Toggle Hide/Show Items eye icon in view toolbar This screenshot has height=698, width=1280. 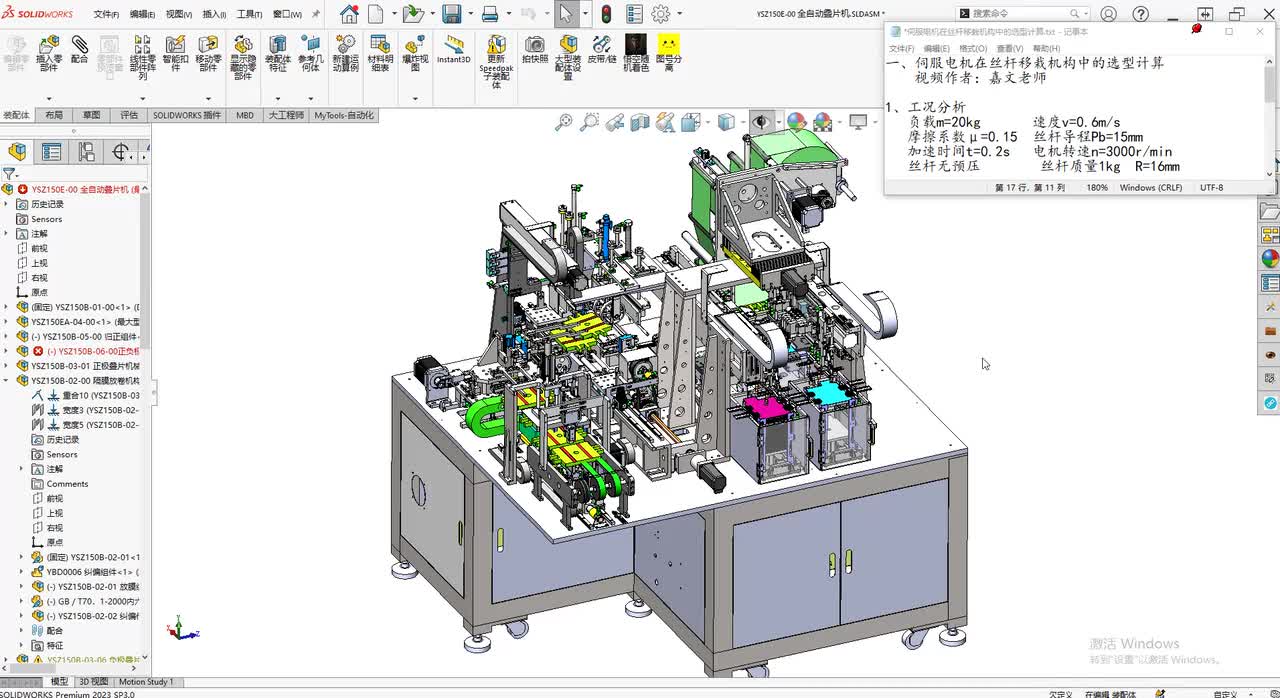click(762, 122)
